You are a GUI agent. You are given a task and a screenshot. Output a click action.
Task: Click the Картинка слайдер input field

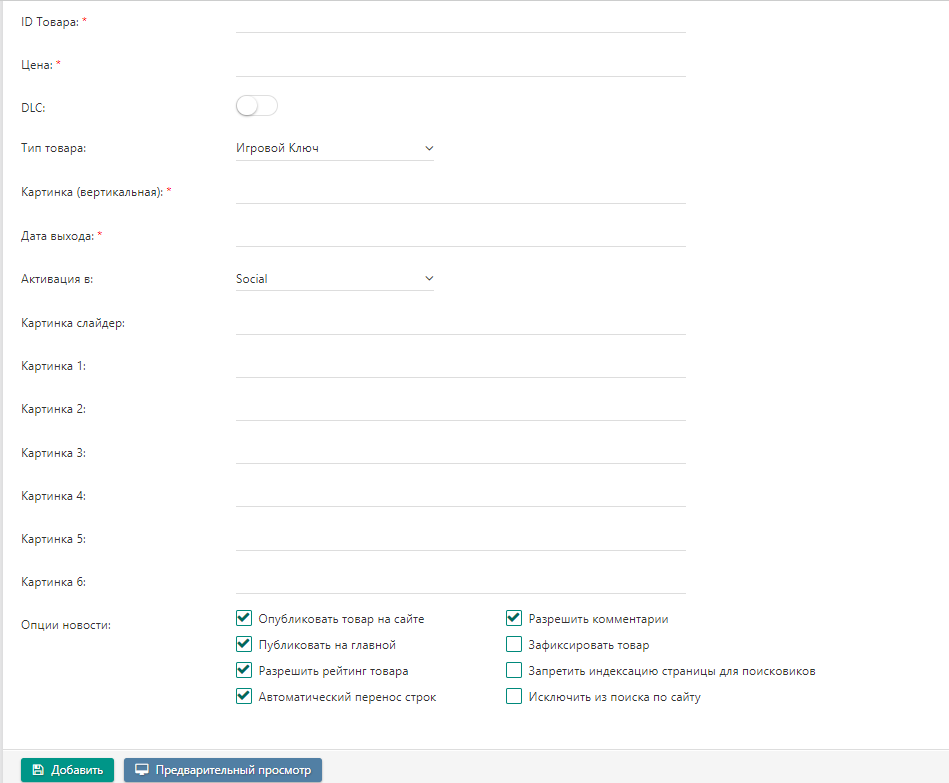pos(460,322)
